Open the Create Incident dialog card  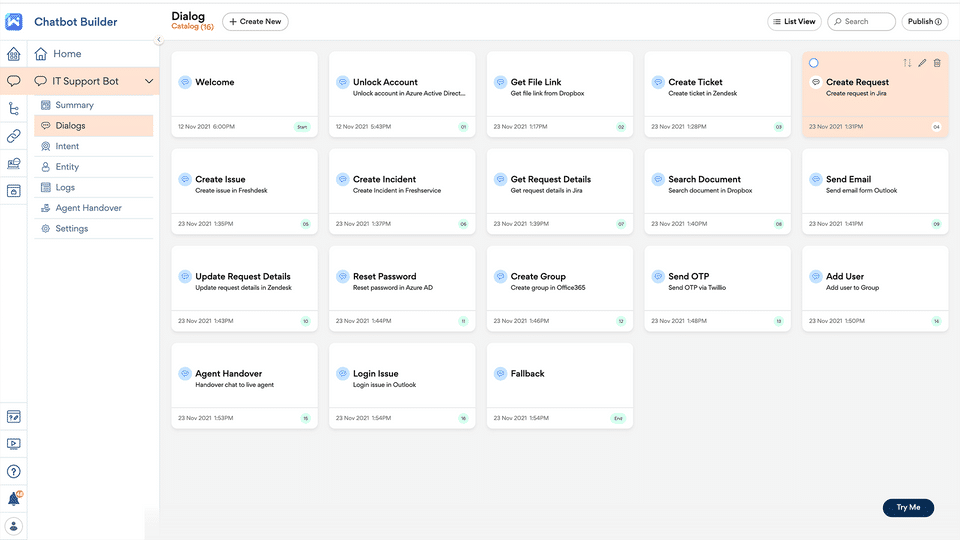coord(402,191)
